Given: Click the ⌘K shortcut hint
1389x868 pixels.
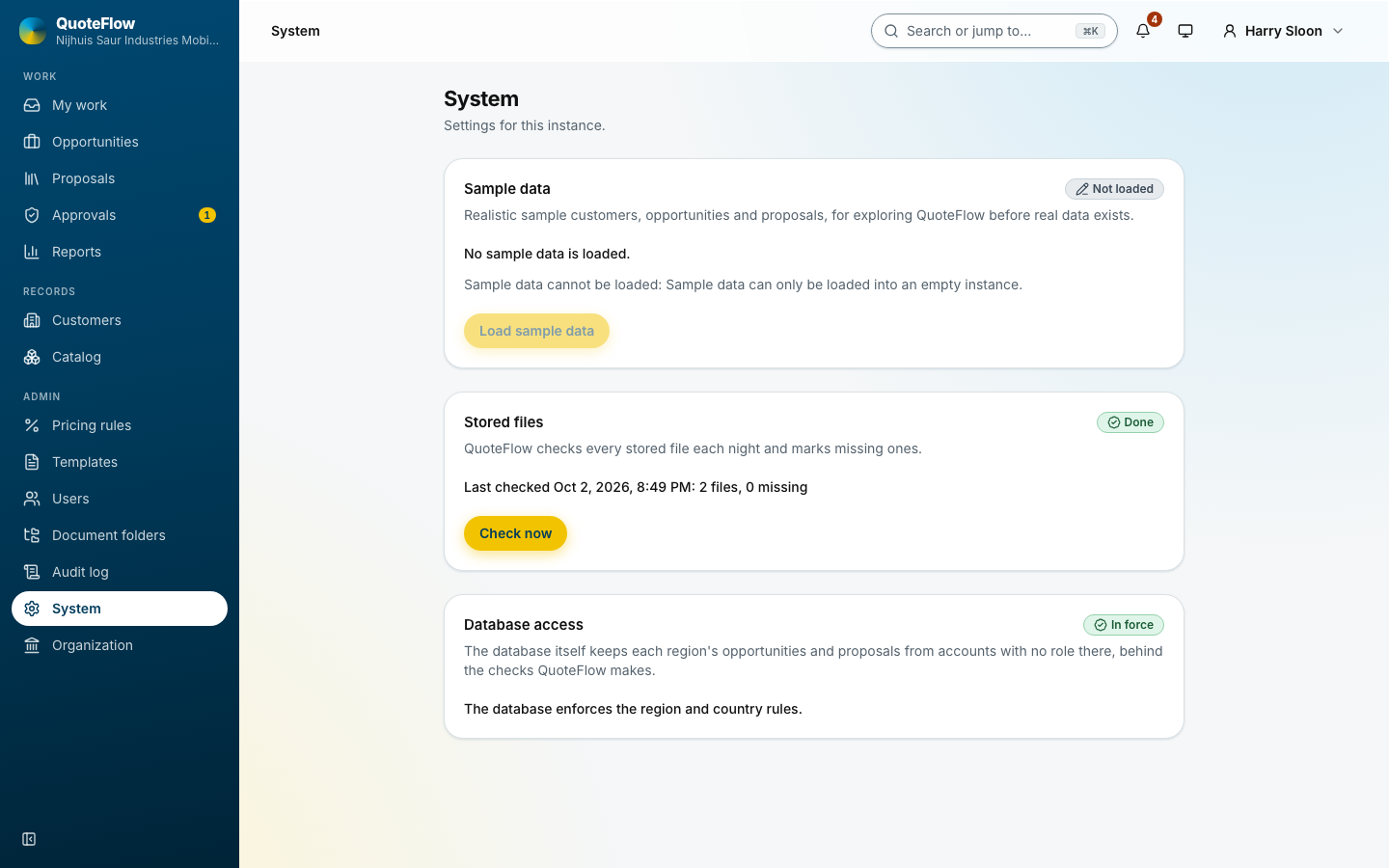Looking at the screenshot, I should (1090, 31).
